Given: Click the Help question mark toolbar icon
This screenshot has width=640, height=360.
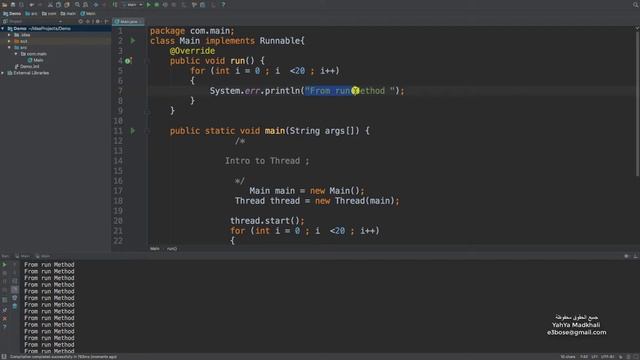Looking at the screenshot, I should click(x=223, y=4).
